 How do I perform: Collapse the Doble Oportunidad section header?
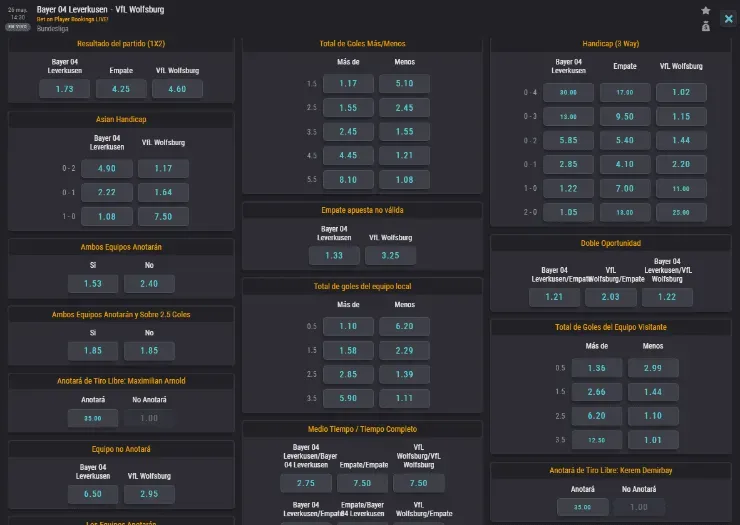[611, 243]
